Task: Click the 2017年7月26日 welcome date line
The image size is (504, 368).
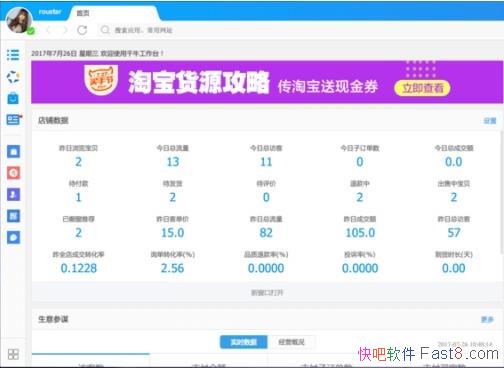Action: pyautogui.click(x=97, y=53)
